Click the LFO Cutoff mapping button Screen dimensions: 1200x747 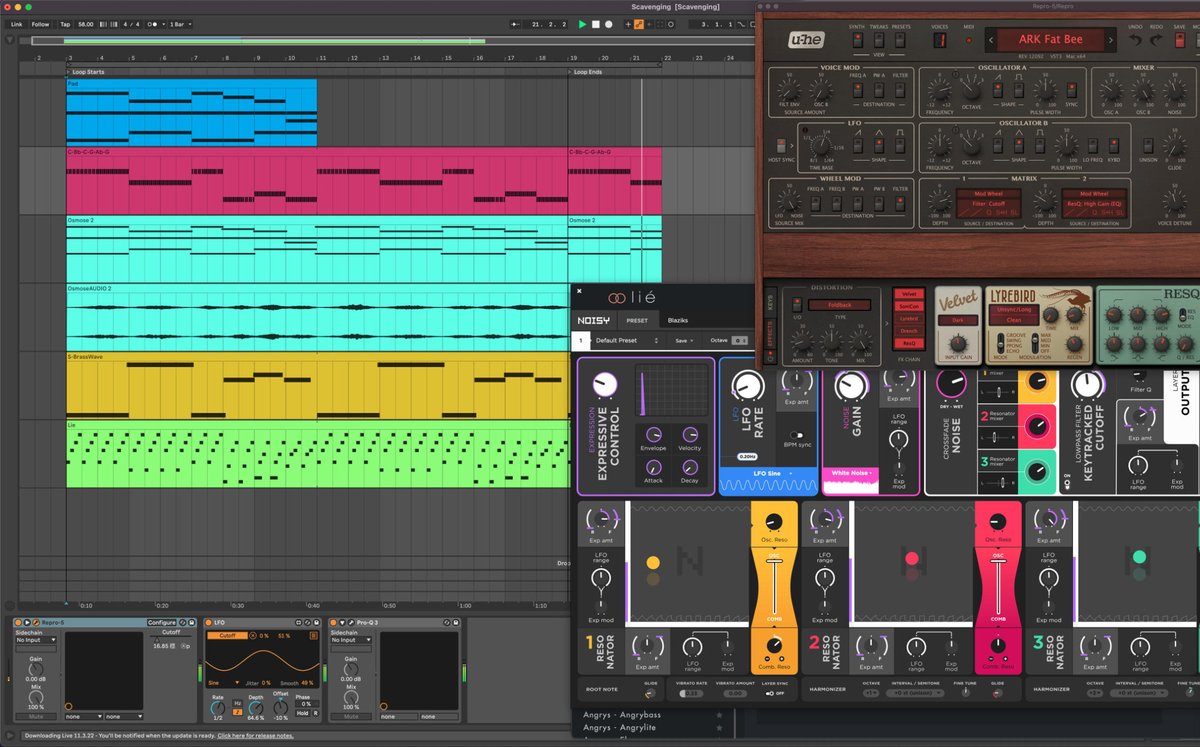pyautogui.click(x=227, y=636)
